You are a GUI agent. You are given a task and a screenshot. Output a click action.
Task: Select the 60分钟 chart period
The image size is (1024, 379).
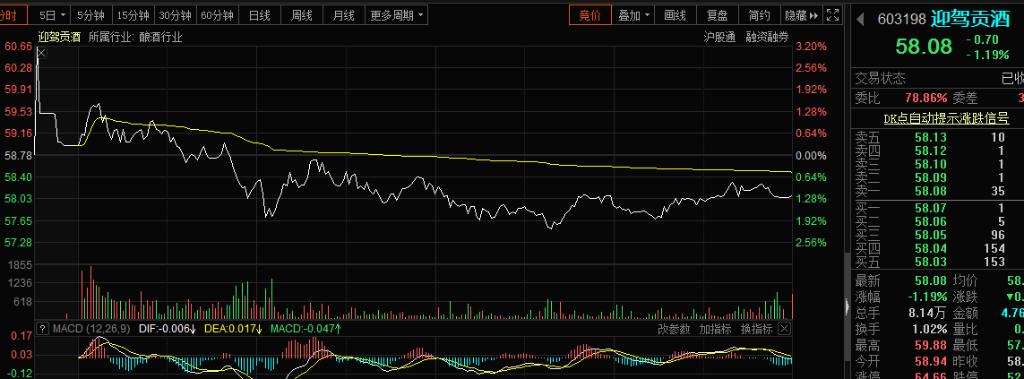coord(217,15)
